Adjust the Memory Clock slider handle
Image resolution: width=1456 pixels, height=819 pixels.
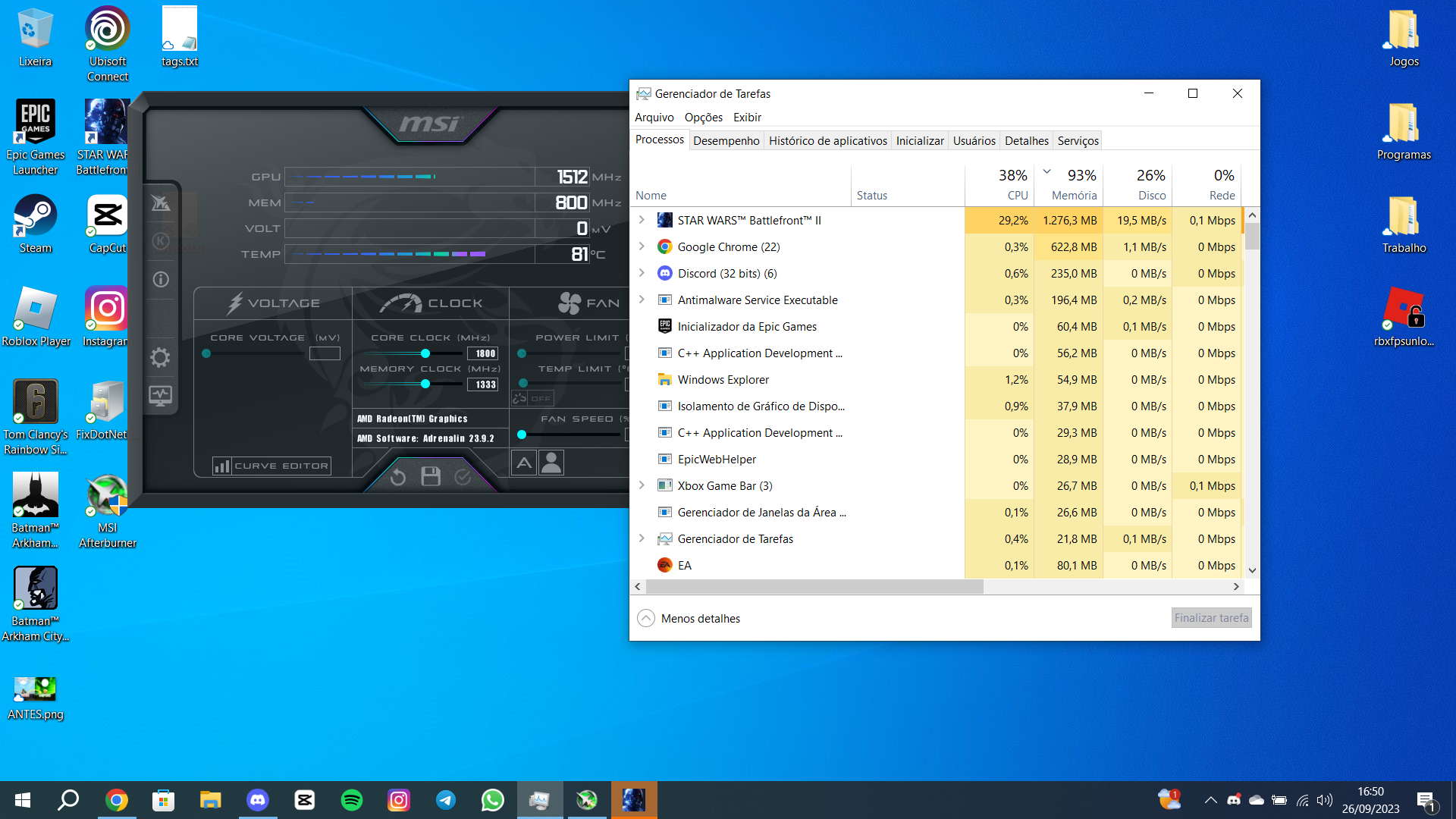pyautogui.click(x=425, y=384)
